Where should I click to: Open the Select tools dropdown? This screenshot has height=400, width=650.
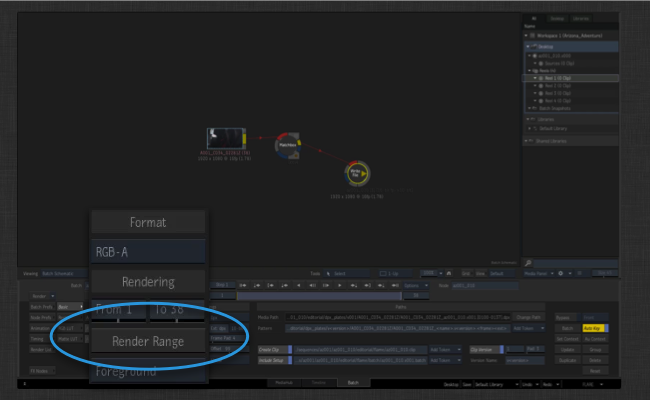click(x=346, y=274)
